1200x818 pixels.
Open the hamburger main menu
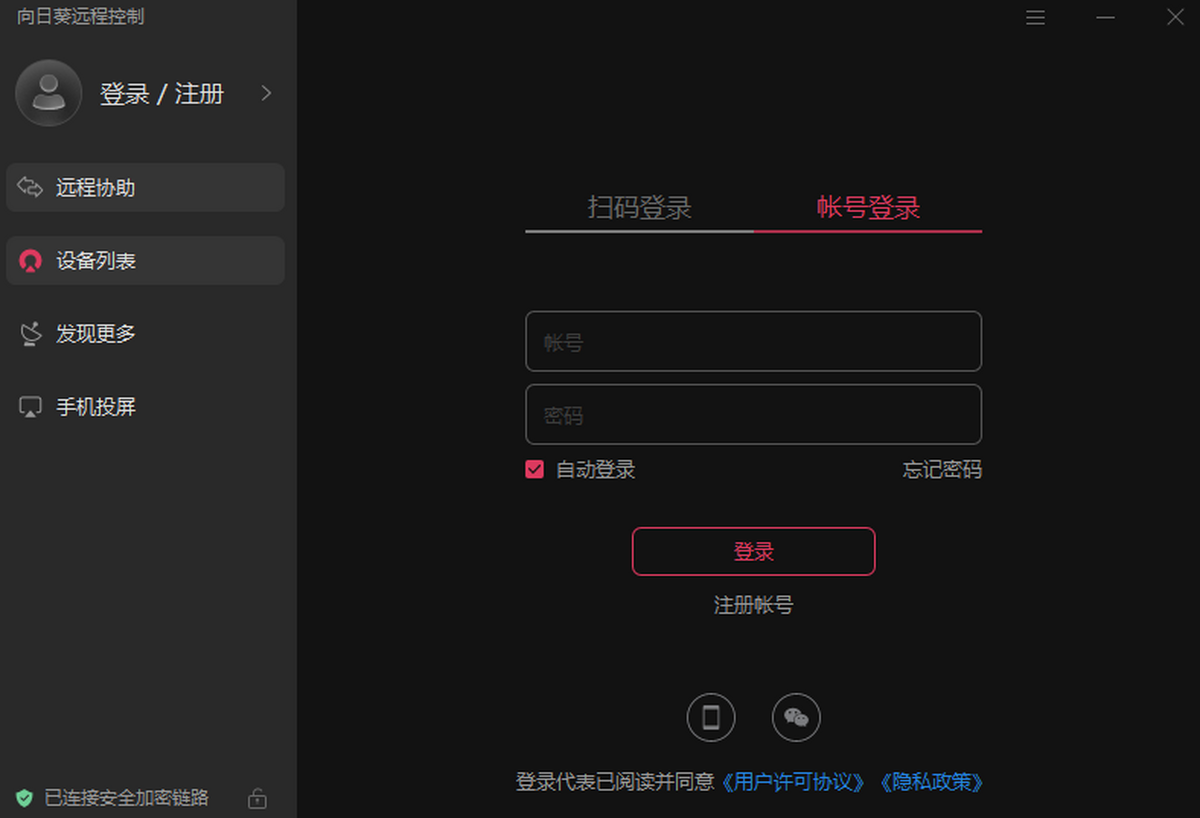click(1035, 18)
